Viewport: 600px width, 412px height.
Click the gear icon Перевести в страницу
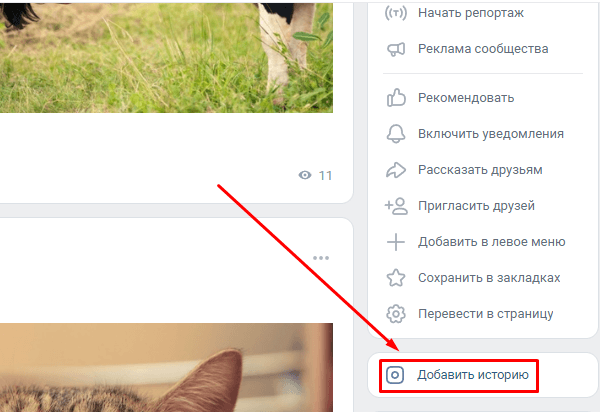[x=396, y=314]
